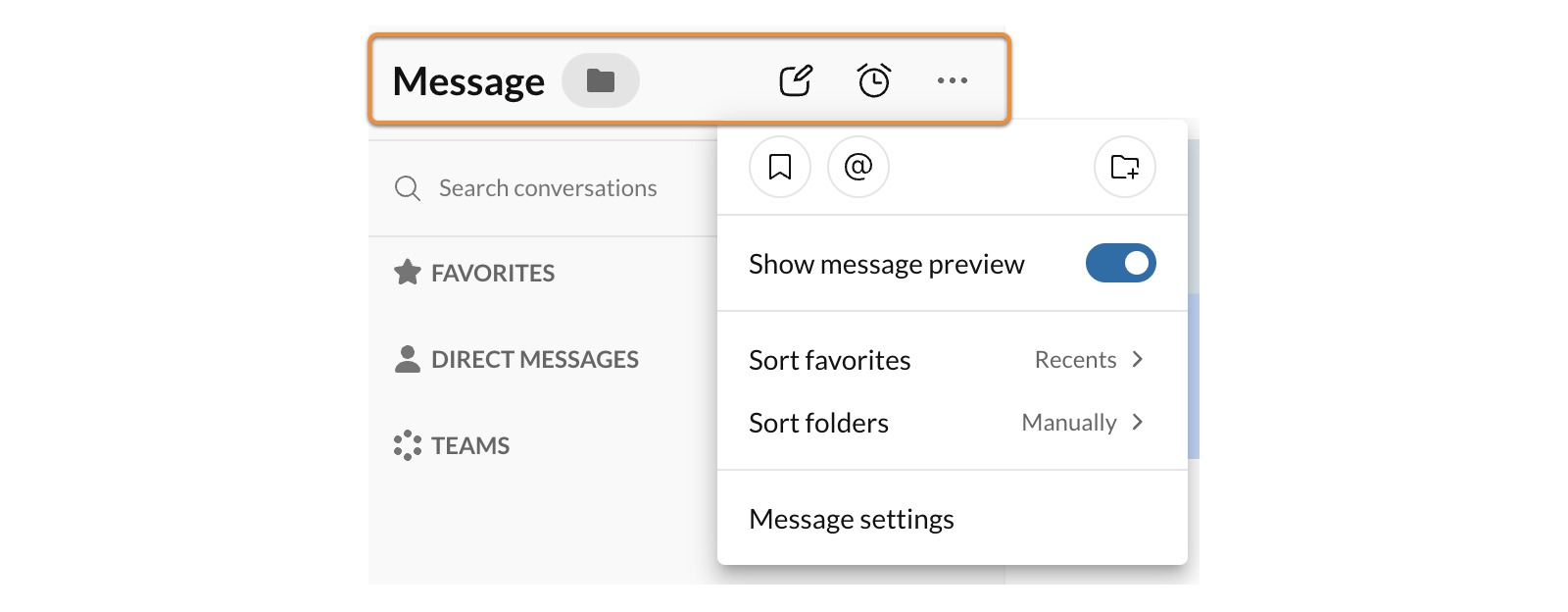The height and width of the screenshot is (612, 1568).
Task: Compose a new message with pencil icon
Action: 796,80
